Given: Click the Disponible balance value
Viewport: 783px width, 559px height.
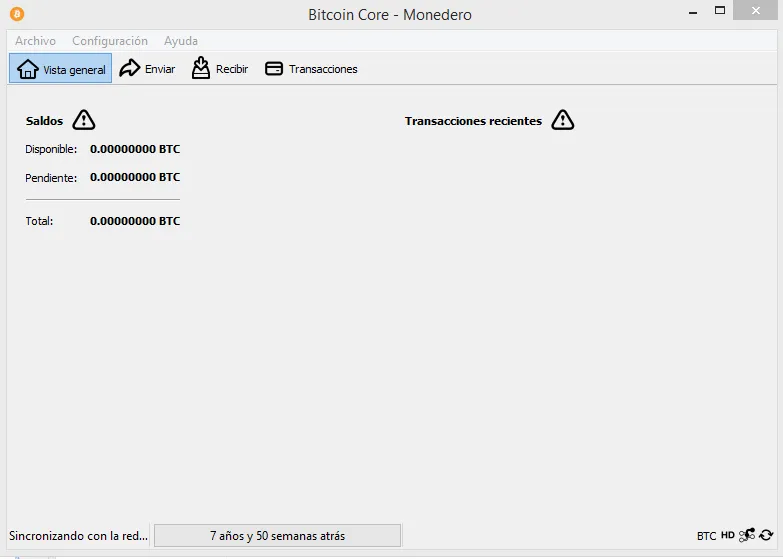Looking at the screenshot, I should [135, 149].
